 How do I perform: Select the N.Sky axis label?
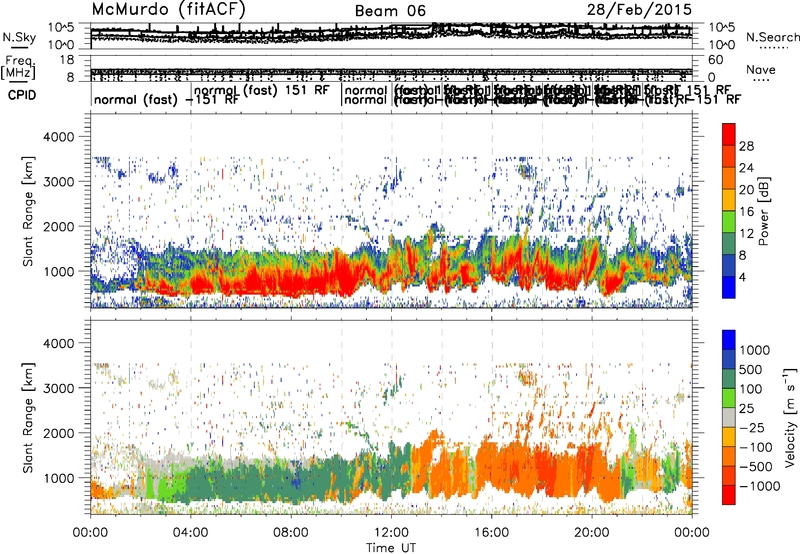pyautogui.click(x=19, y=38)
